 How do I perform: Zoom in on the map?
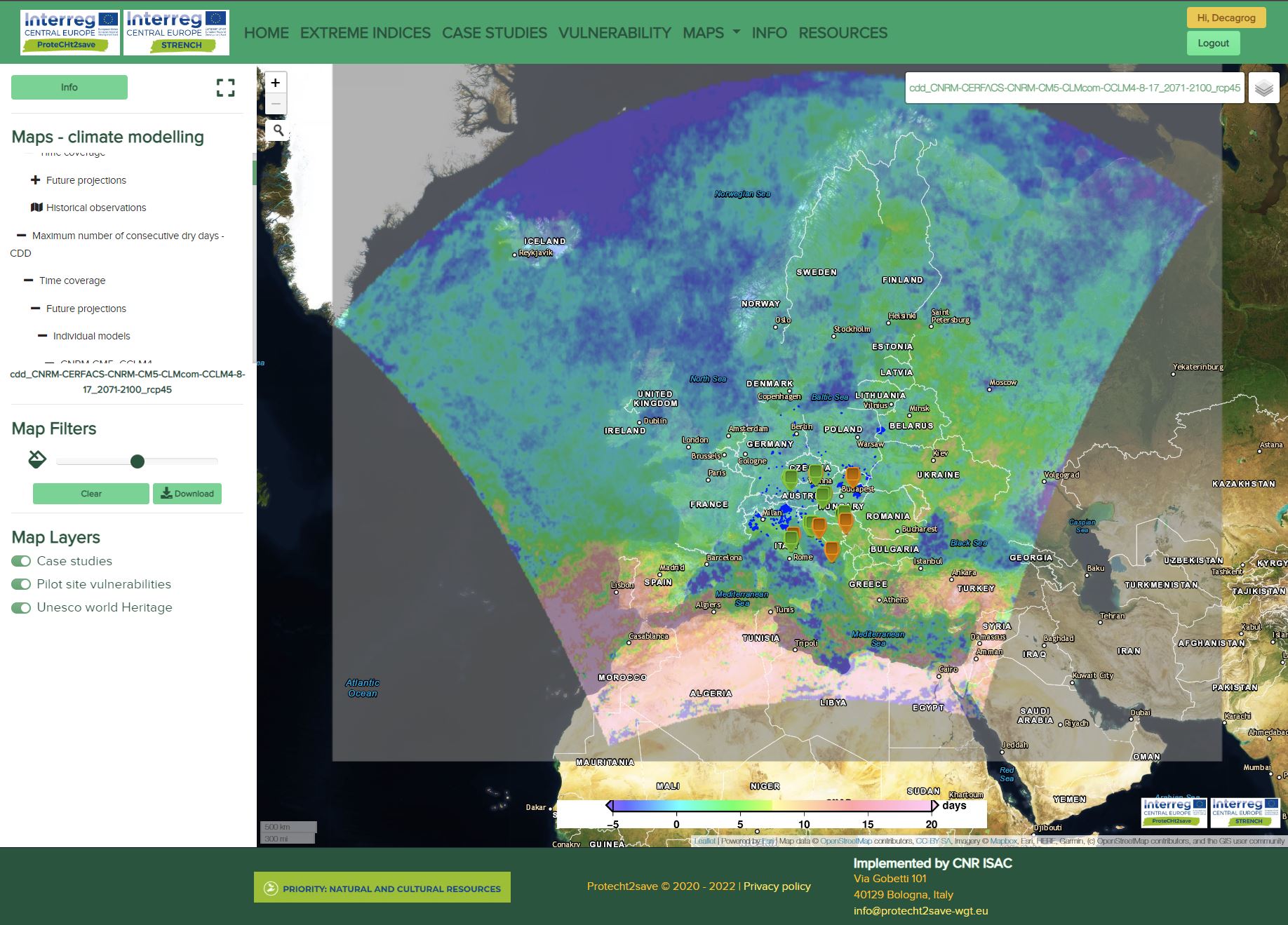coord(276,83)
